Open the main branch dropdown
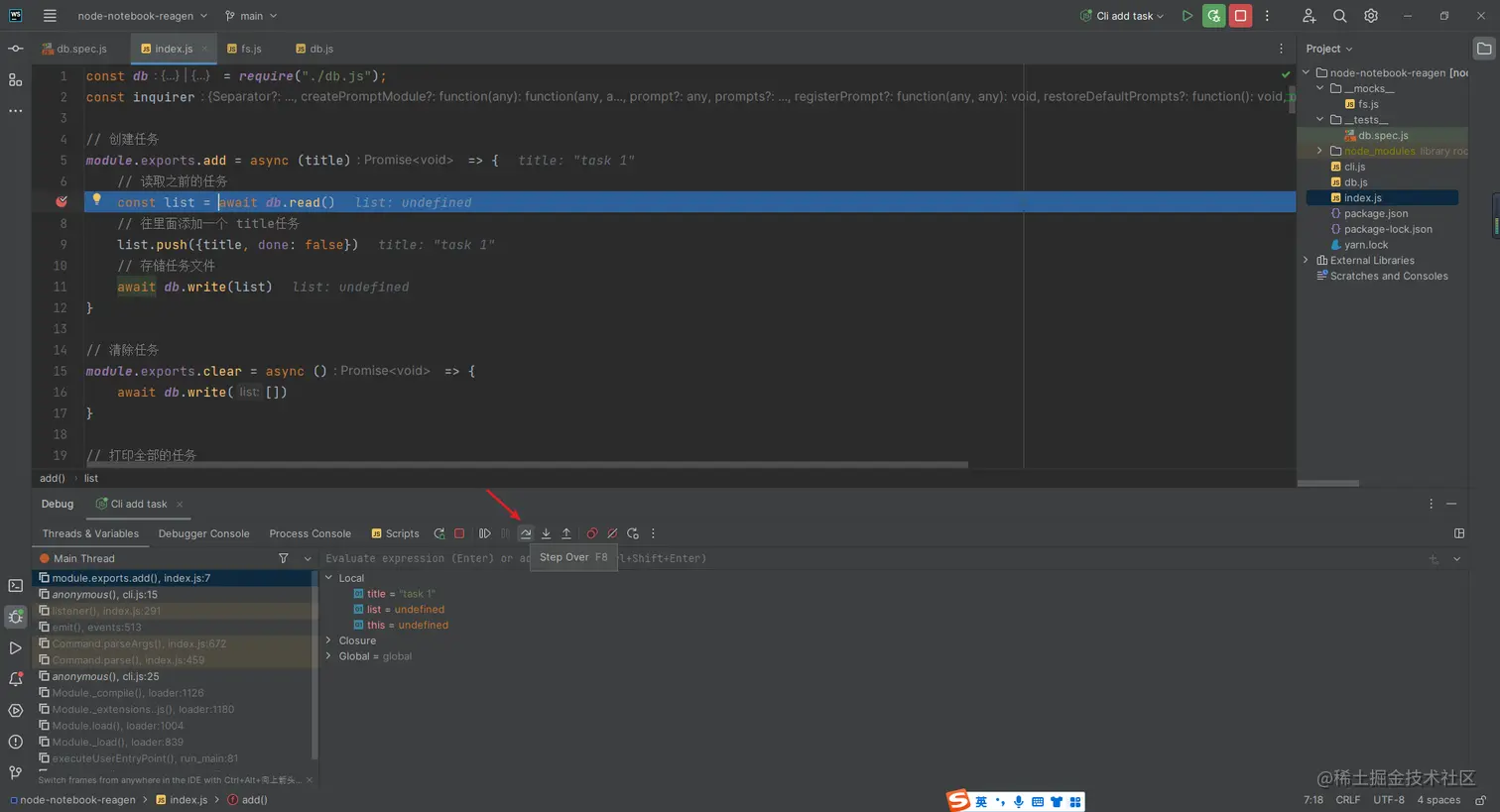 251,16
